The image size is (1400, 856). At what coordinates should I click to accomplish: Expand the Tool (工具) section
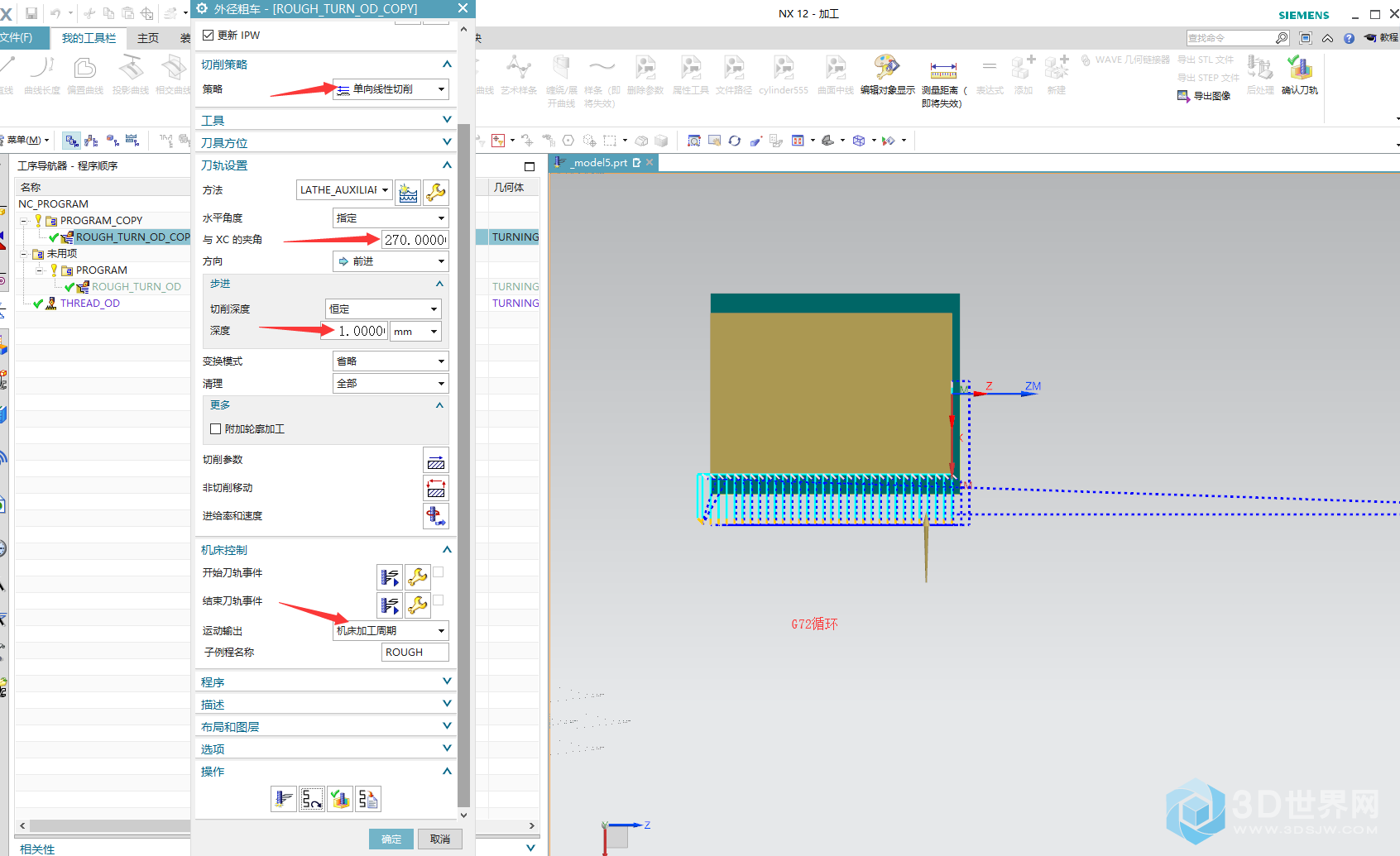pyautogui.click(x=326, y=121)
